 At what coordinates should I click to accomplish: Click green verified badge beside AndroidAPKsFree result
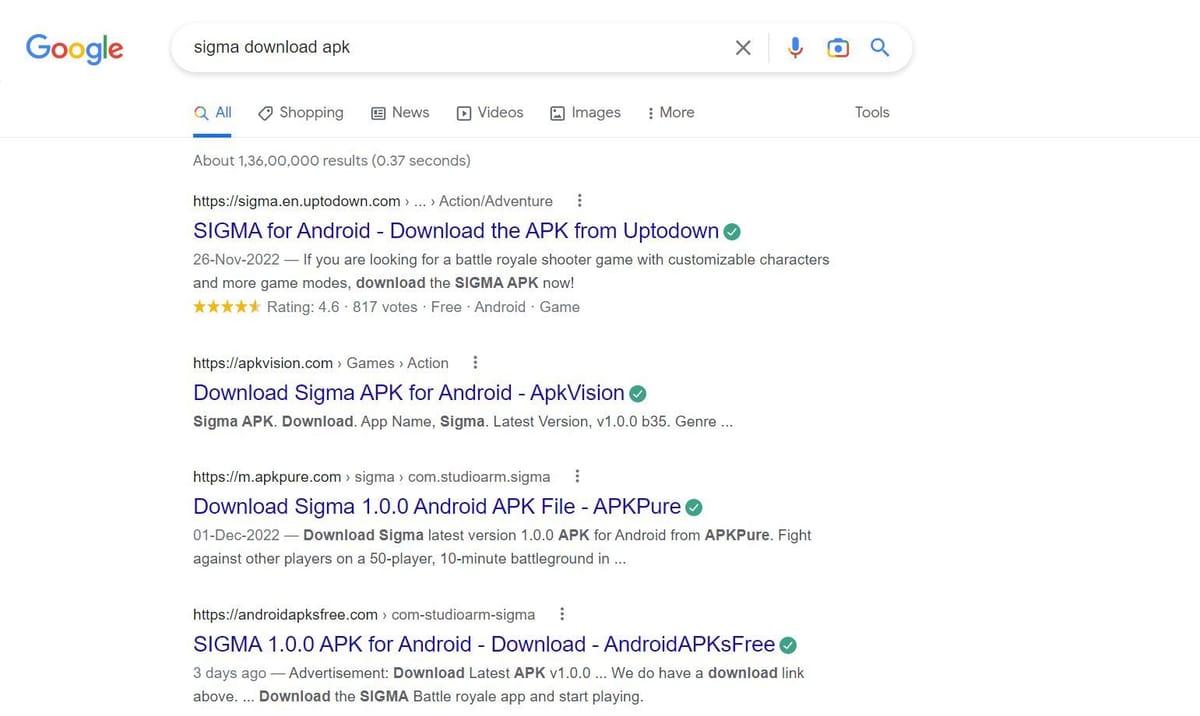tap(788, 645)
